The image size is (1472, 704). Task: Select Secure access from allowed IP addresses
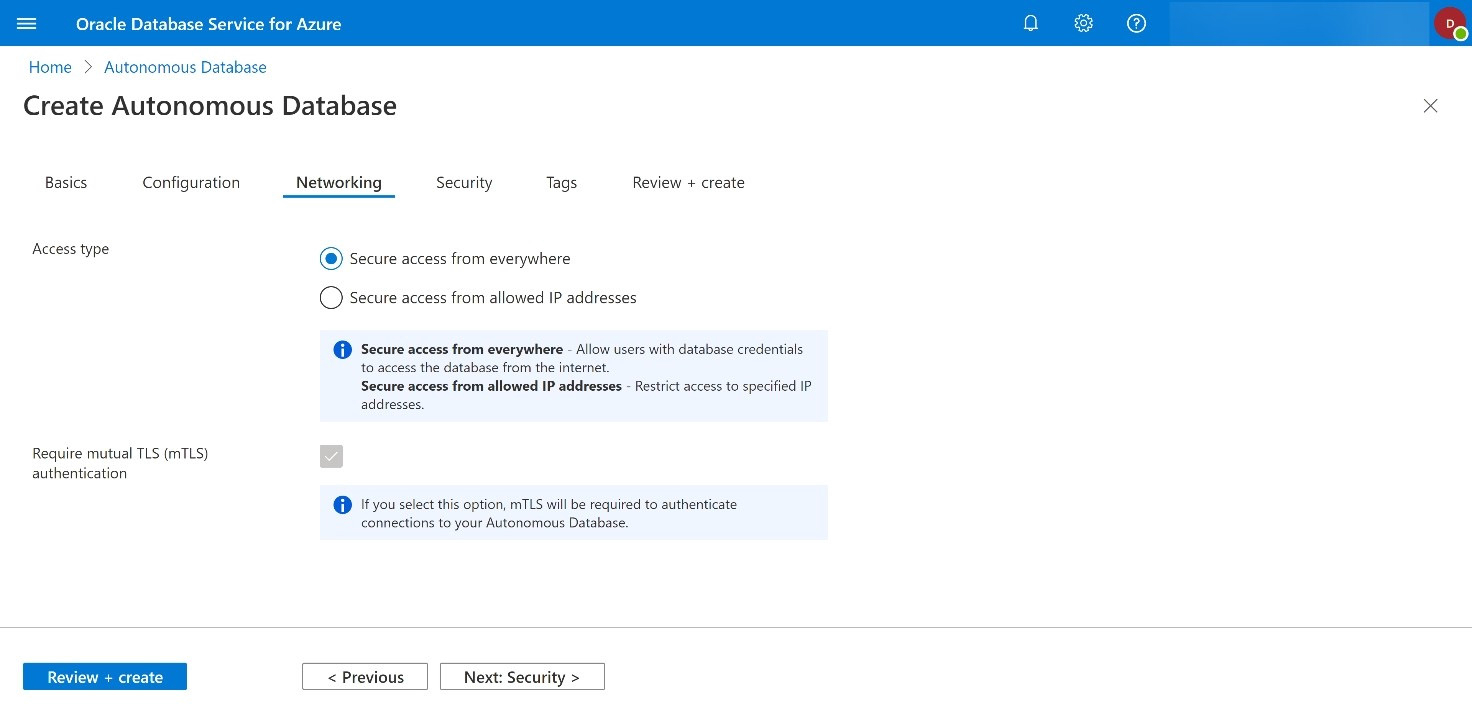331,298
